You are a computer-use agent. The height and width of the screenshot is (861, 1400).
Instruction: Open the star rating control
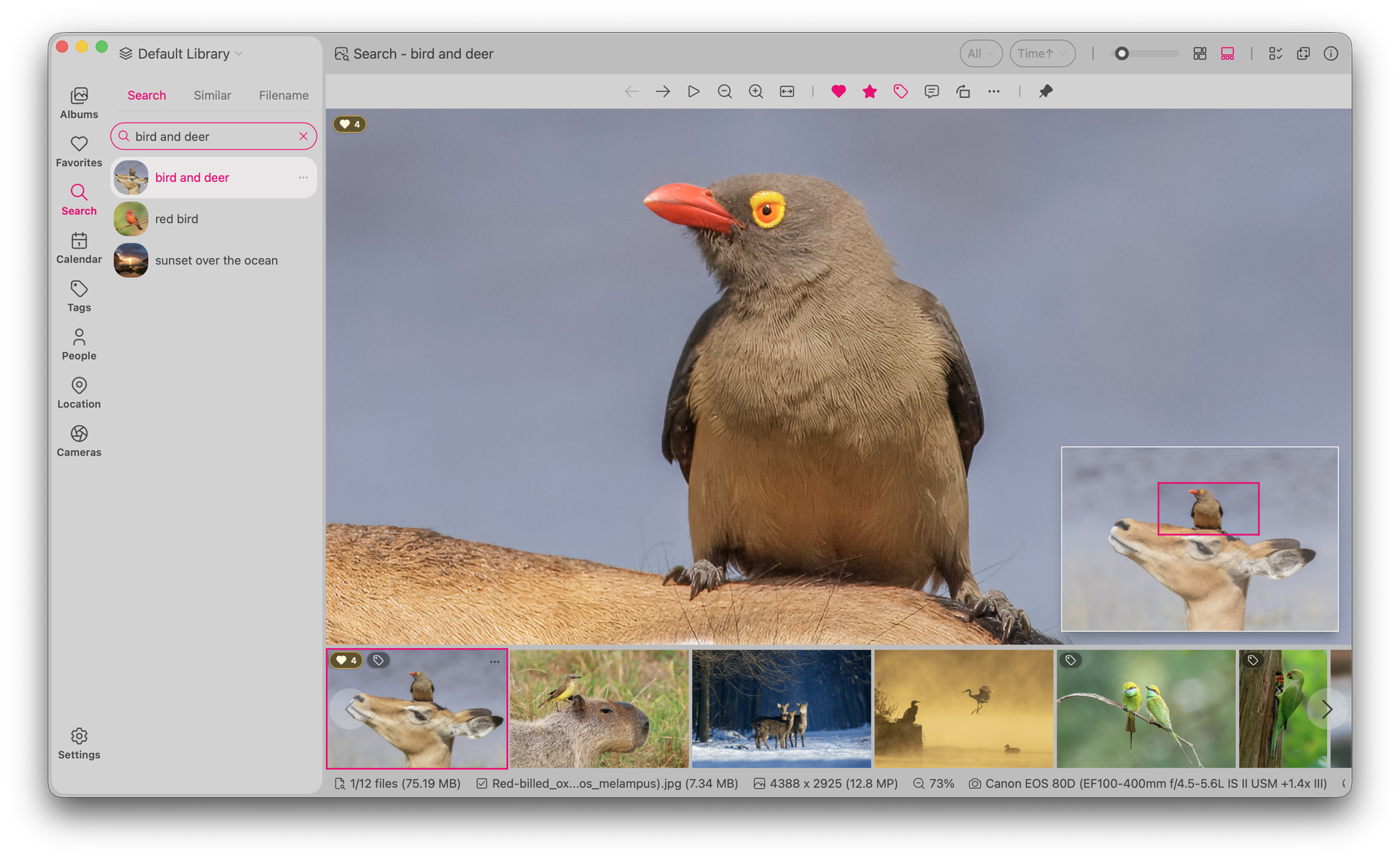click(869, 91)
